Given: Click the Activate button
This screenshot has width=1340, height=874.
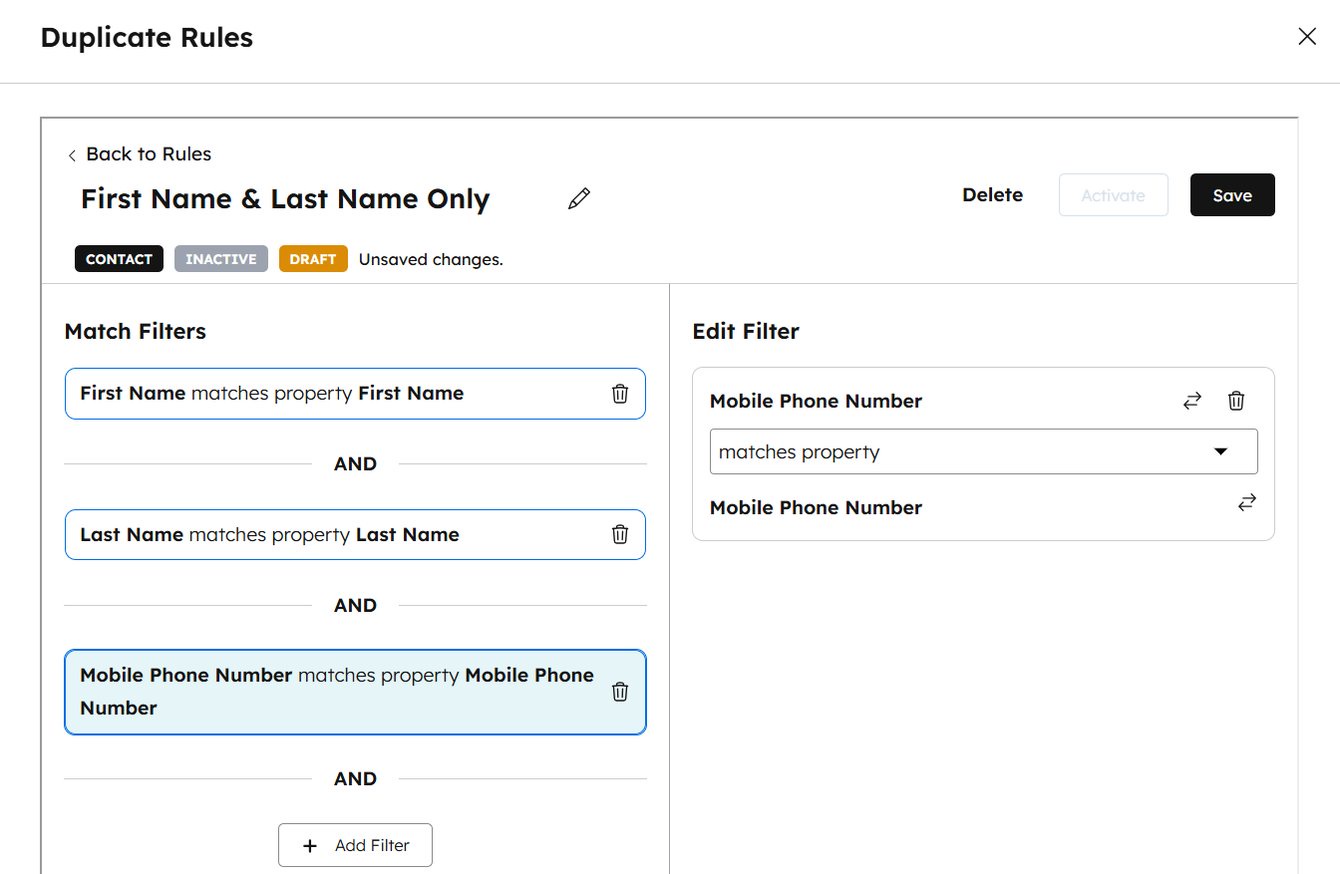Looking at the screenshot, I should 1113,195.
